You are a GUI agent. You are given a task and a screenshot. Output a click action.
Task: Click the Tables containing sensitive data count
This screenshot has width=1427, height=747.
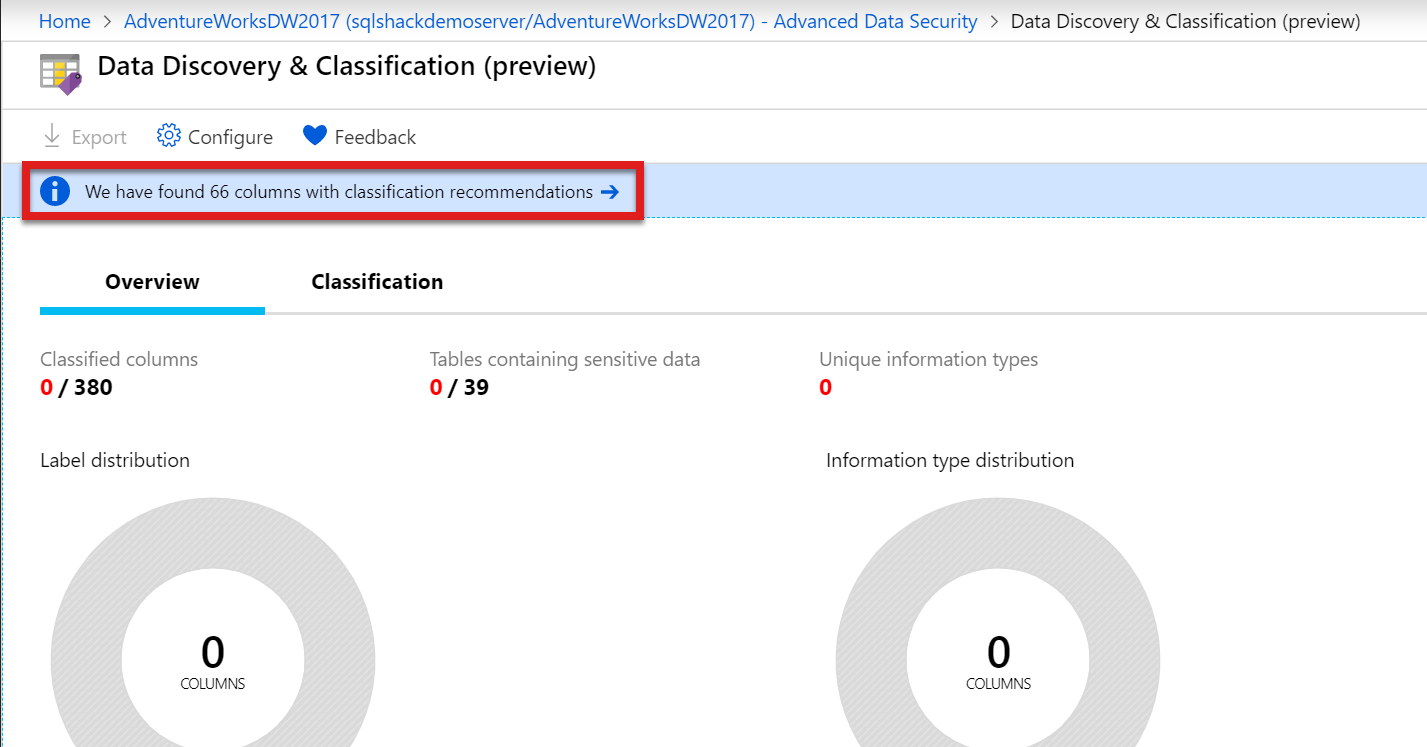[x=459, y=387]
